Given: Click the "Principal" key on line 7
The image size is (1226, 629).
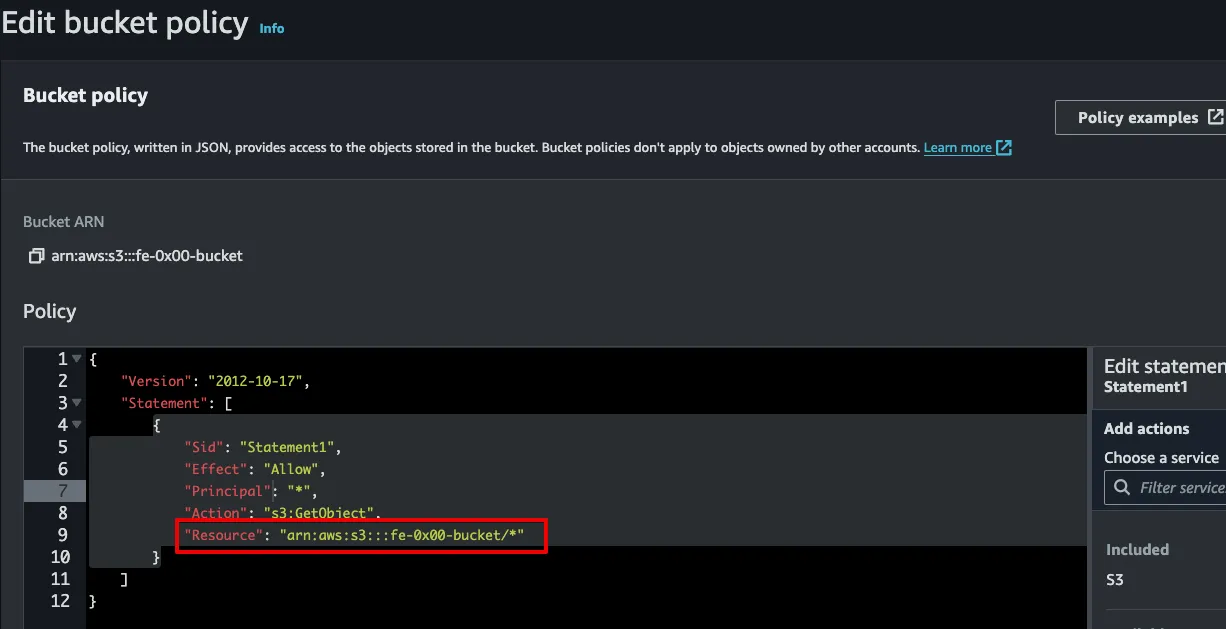Looking at the screenshot, I should tap(228, 491).
